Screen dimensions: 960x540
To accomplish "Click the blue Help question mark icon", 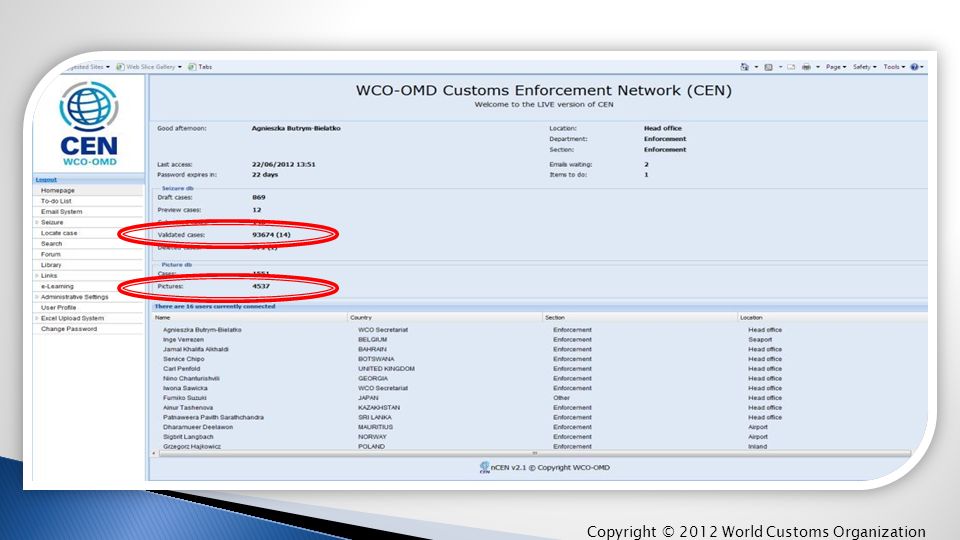I will pyautogui.click(x=914, y=67).
